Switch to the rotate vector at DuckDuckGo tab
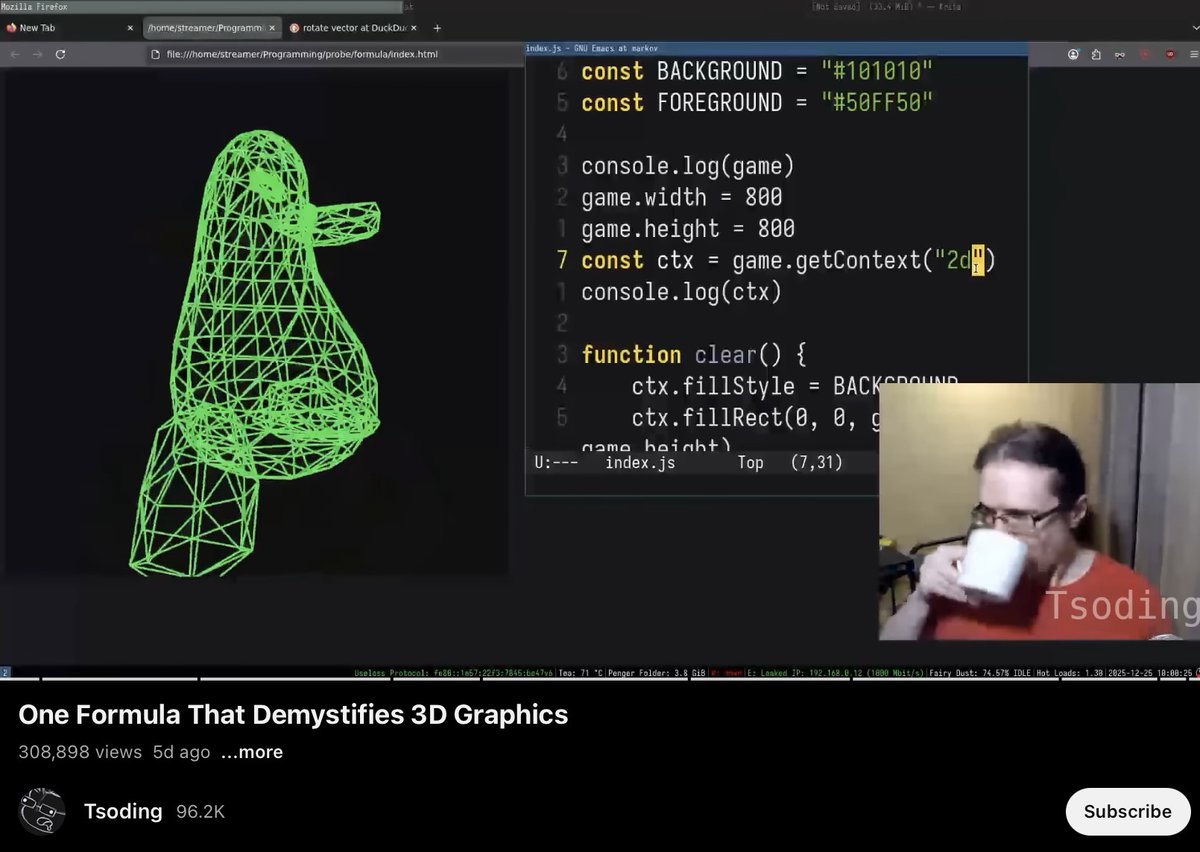The image size is (1200, 852). coord(352,28)
